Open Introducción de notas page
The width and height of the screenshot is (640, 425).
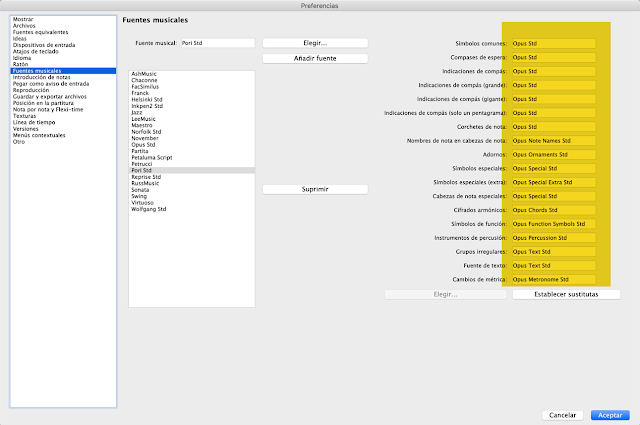[42, 77]
